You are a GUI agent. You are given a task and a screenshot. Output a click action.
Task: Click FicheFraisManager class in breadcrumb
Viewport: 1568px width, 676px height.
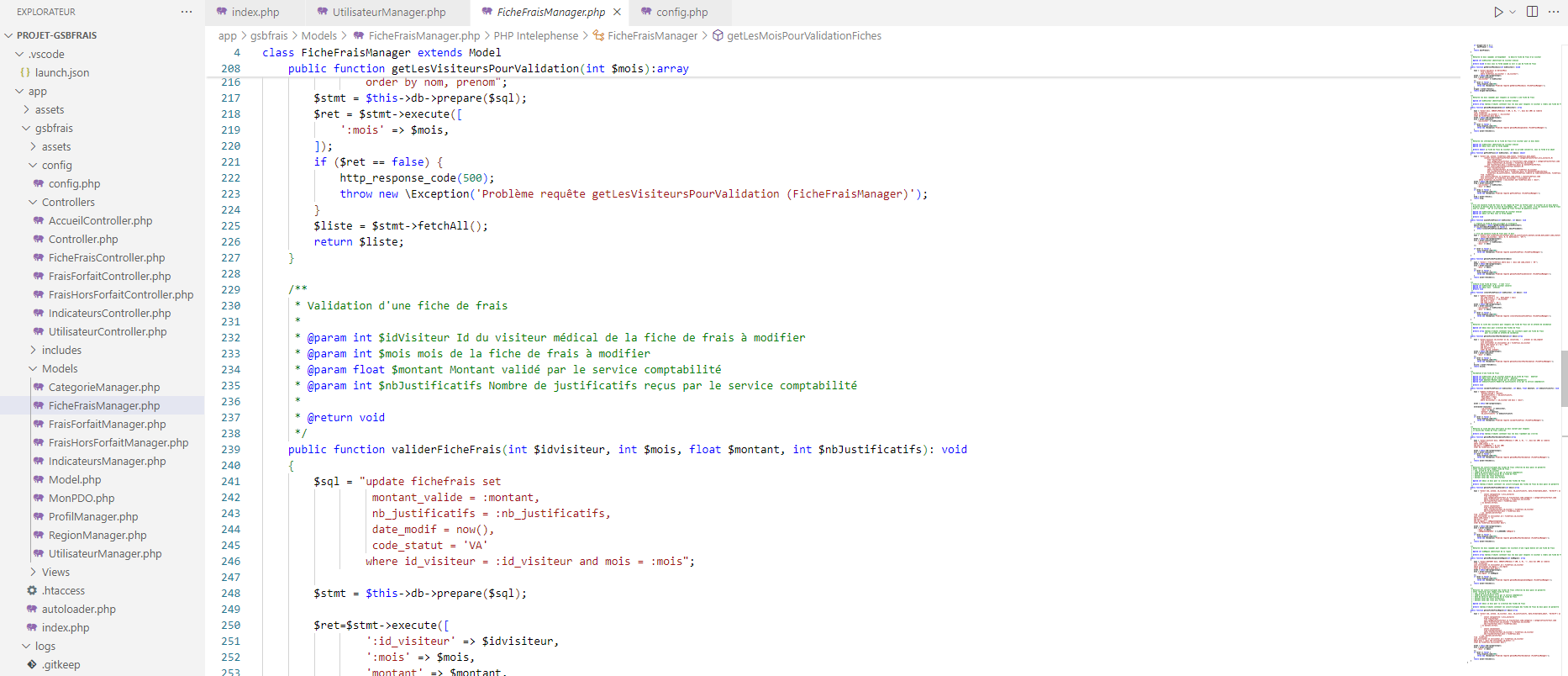pyautogui.click(x=652, y=35)
